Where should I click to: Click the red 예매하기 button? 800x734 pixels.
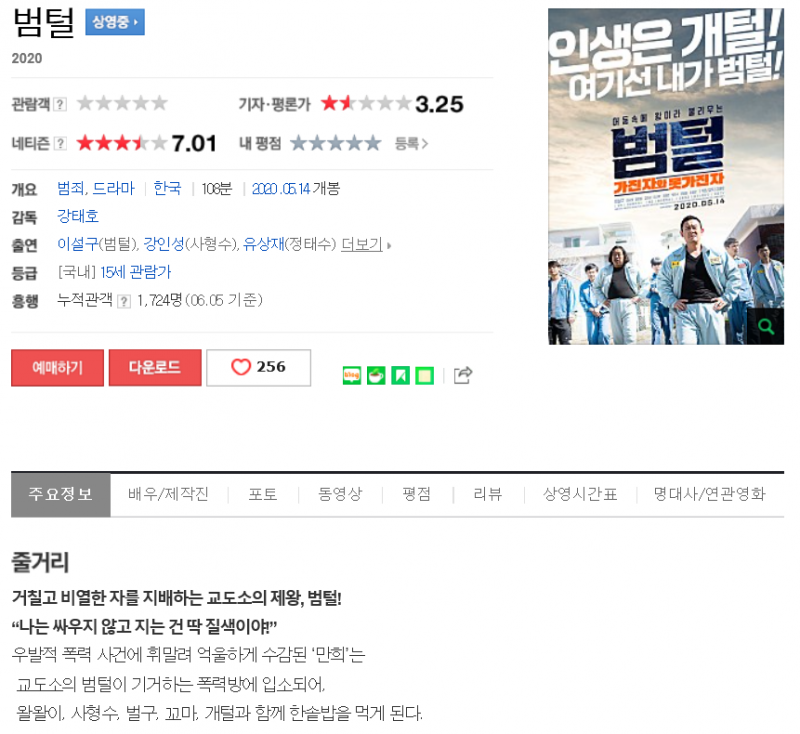coord(58,368)
